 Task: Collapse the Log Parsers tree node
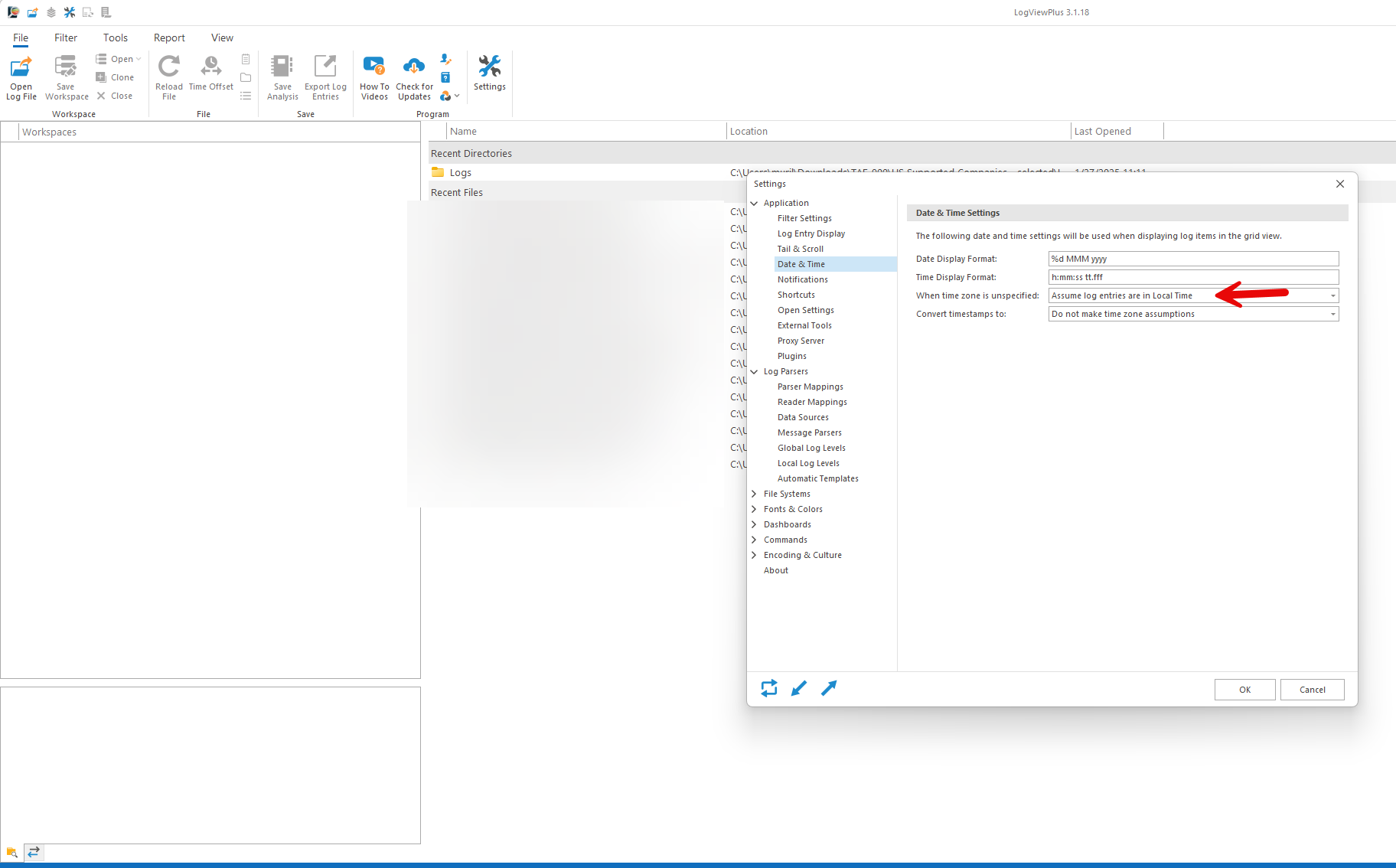(755, 371)
